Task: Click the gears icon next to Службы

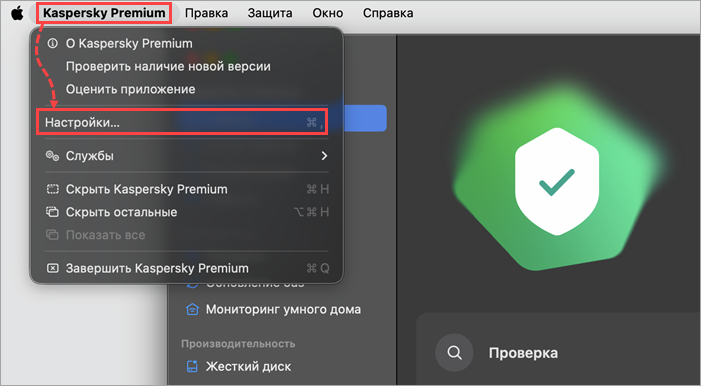Action: [53, 156]
